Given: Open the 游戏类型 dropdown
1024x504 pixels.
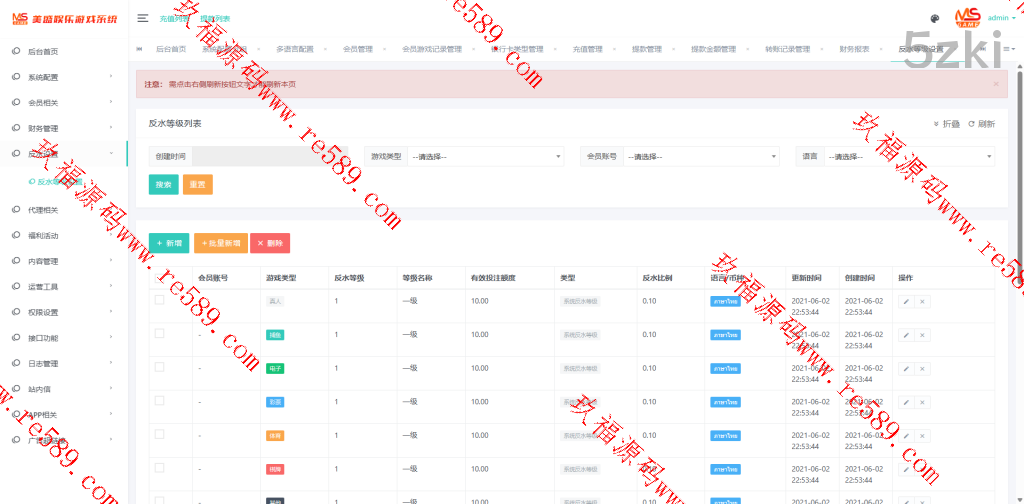Looking at the screenshot, I should [x=485, y=156].
